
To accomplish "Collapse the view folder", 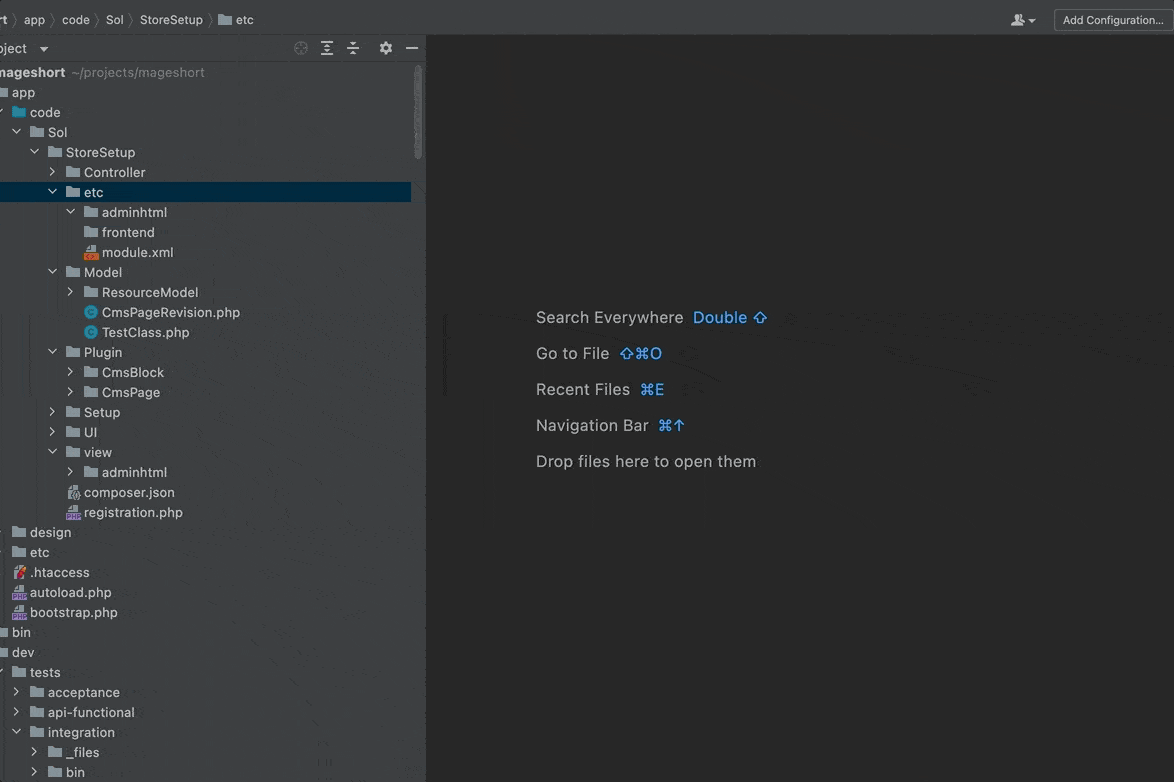I will click(53, 452).
